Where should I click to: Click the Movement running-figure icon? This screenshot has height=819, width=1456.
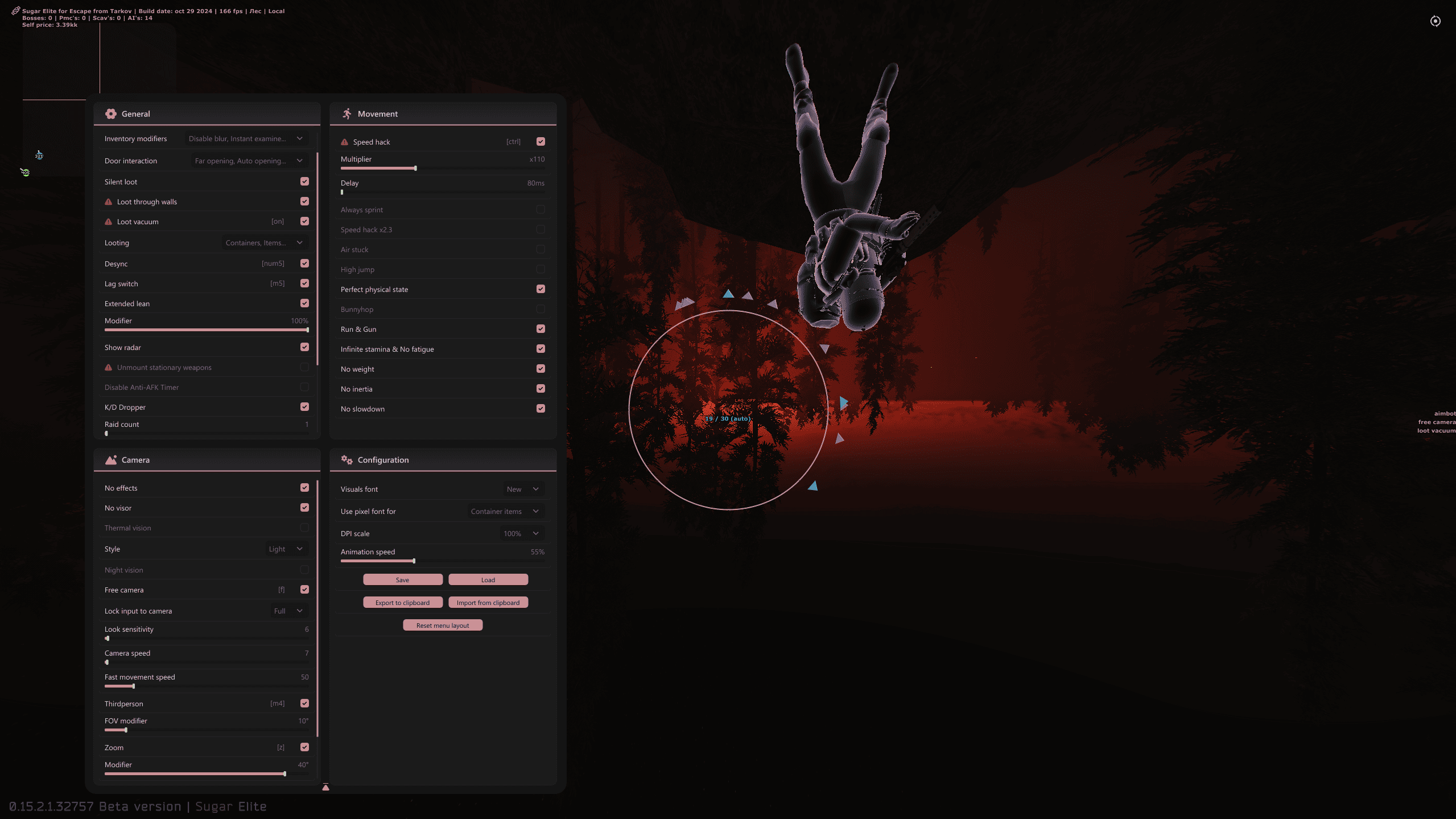point(347,114)
